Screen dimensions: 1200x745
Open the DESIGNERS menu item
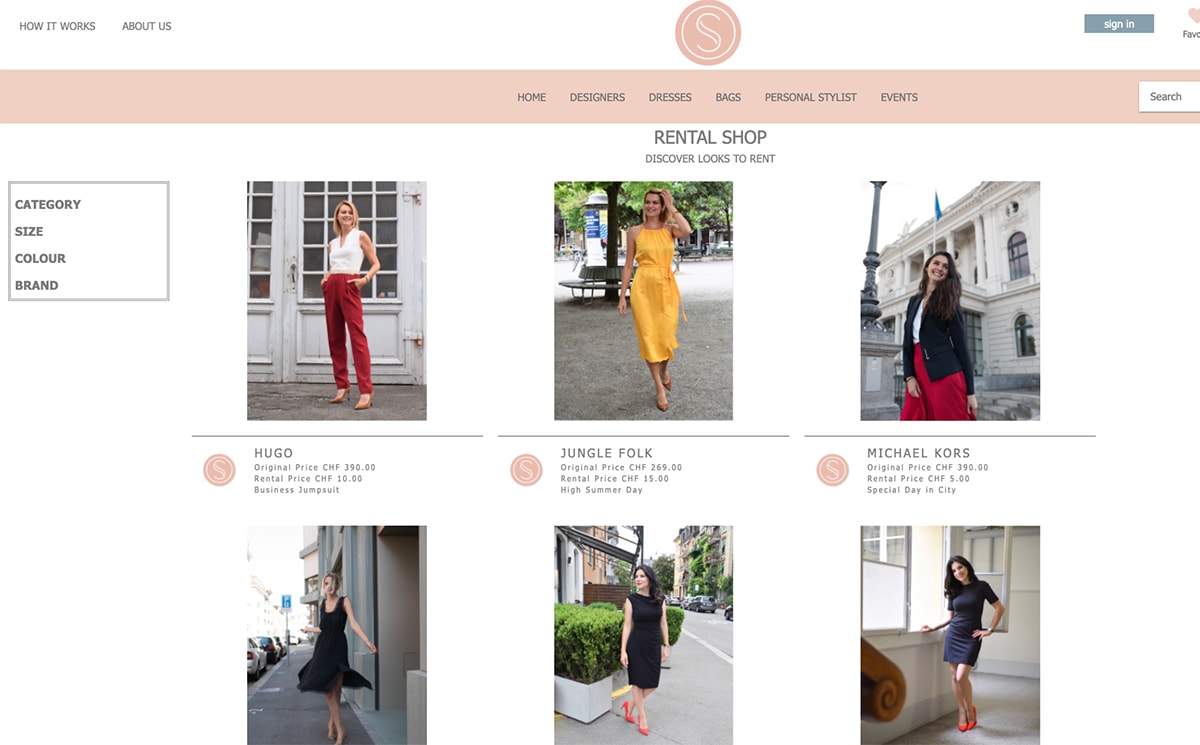click(597, 97)
